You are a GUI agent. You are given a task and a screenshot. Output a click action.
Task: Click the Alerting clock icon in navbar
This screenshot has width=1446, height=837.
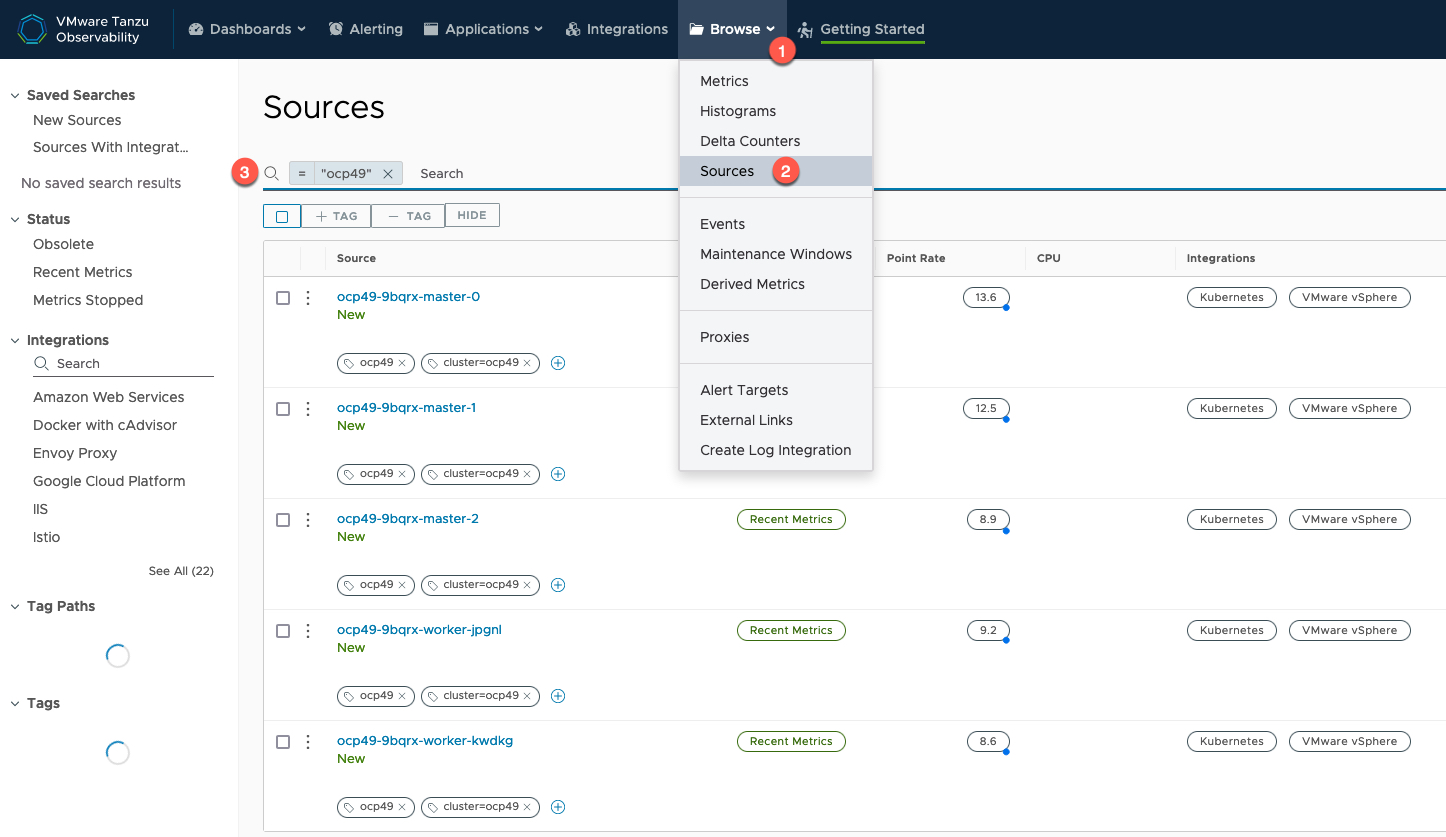(x=336, y=29)
